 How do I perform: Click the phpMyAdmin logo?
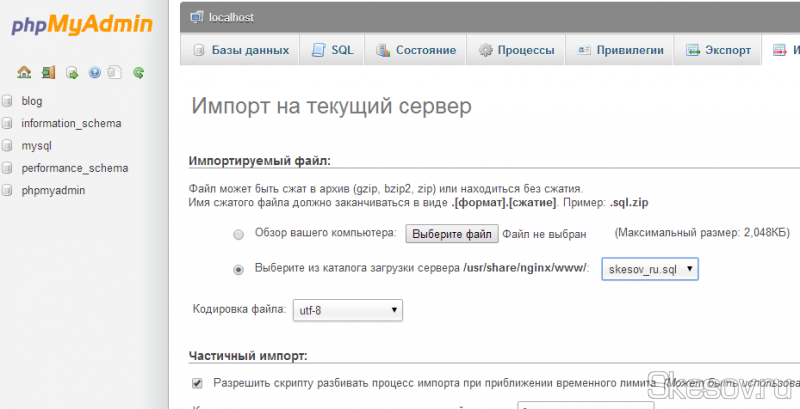coord(82,25)
